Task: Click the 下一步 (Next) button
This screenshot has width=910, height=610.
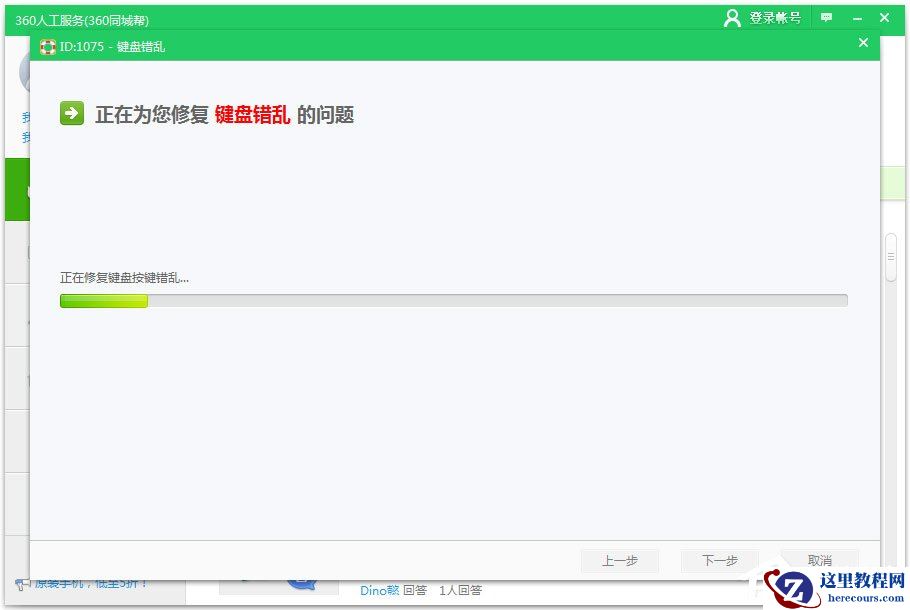Action: (719, 561)
